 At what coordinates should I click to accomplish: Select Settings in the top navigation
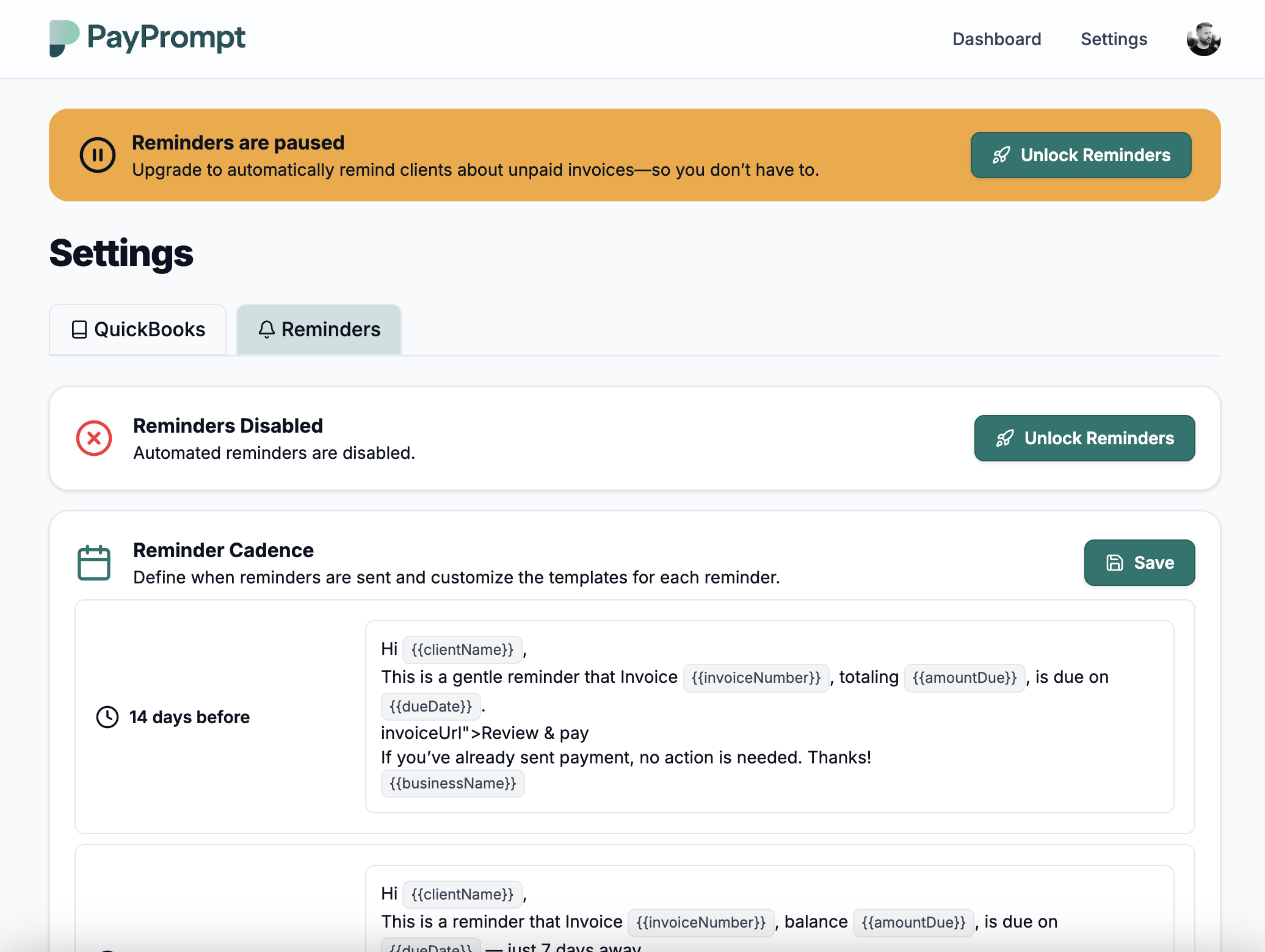click(1114, 38)
